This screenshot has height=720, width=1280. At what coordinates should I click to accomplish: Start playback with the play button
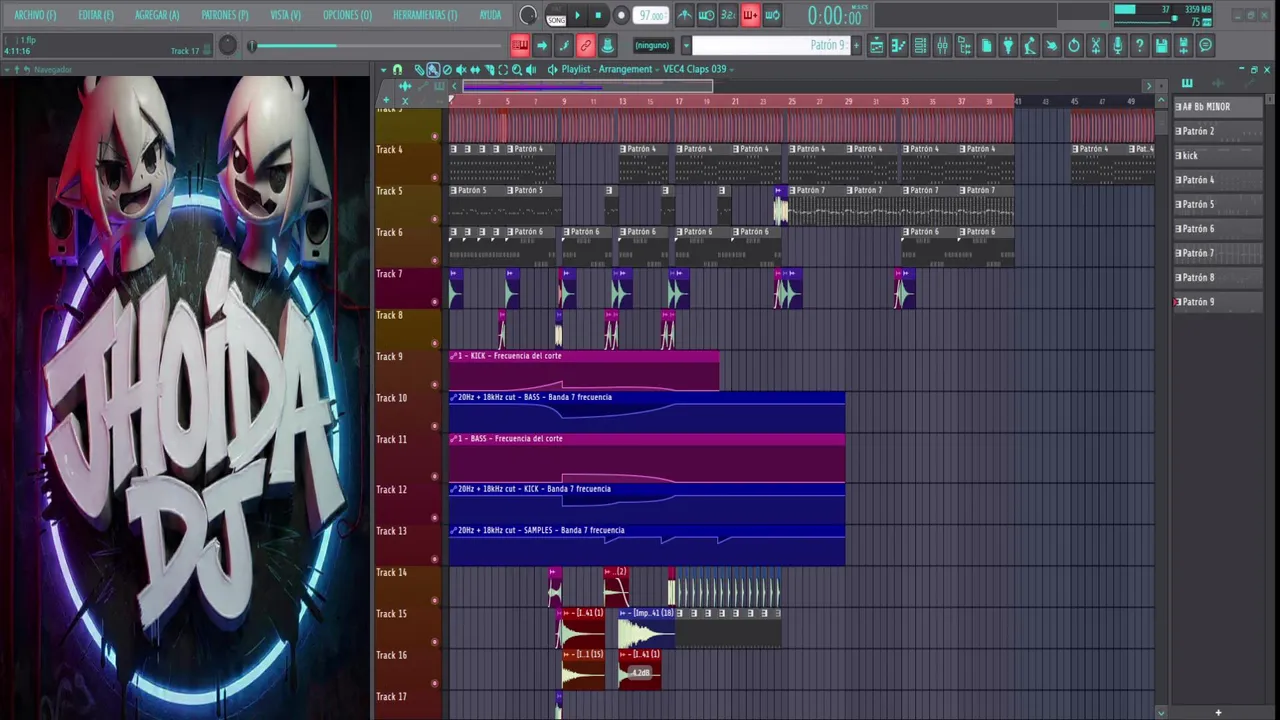(577, 15)
